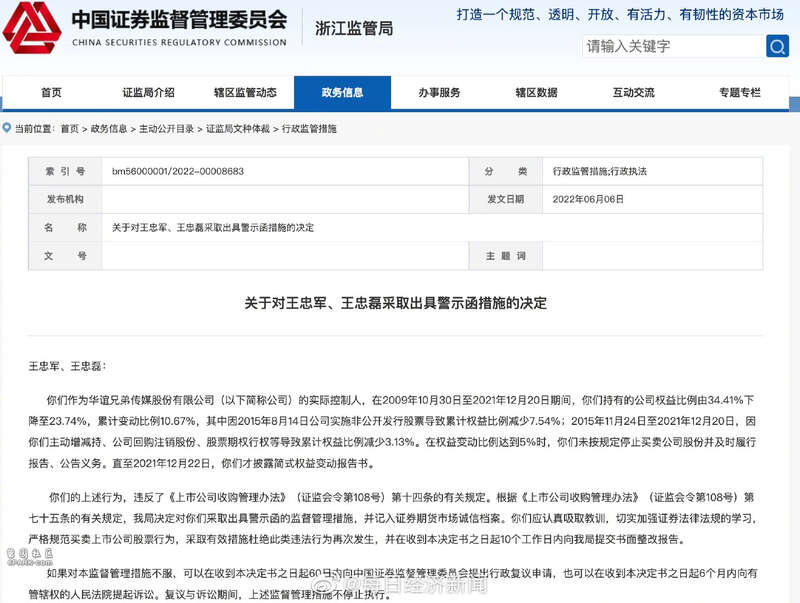Click the date value 2022年06月06日
The height and width of the screenshot is (603, 800).
(x=588, y=199)
